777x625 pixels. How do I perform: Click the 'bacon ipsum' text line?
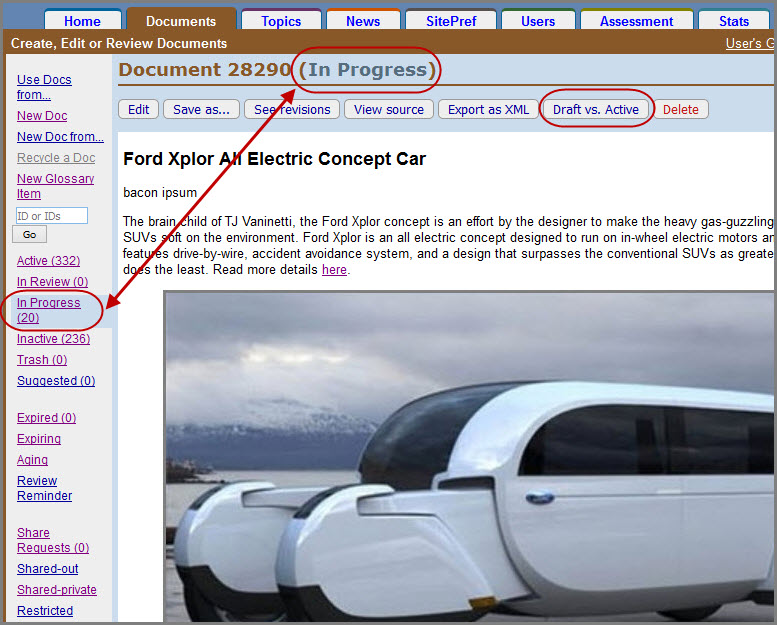(160, 192)
